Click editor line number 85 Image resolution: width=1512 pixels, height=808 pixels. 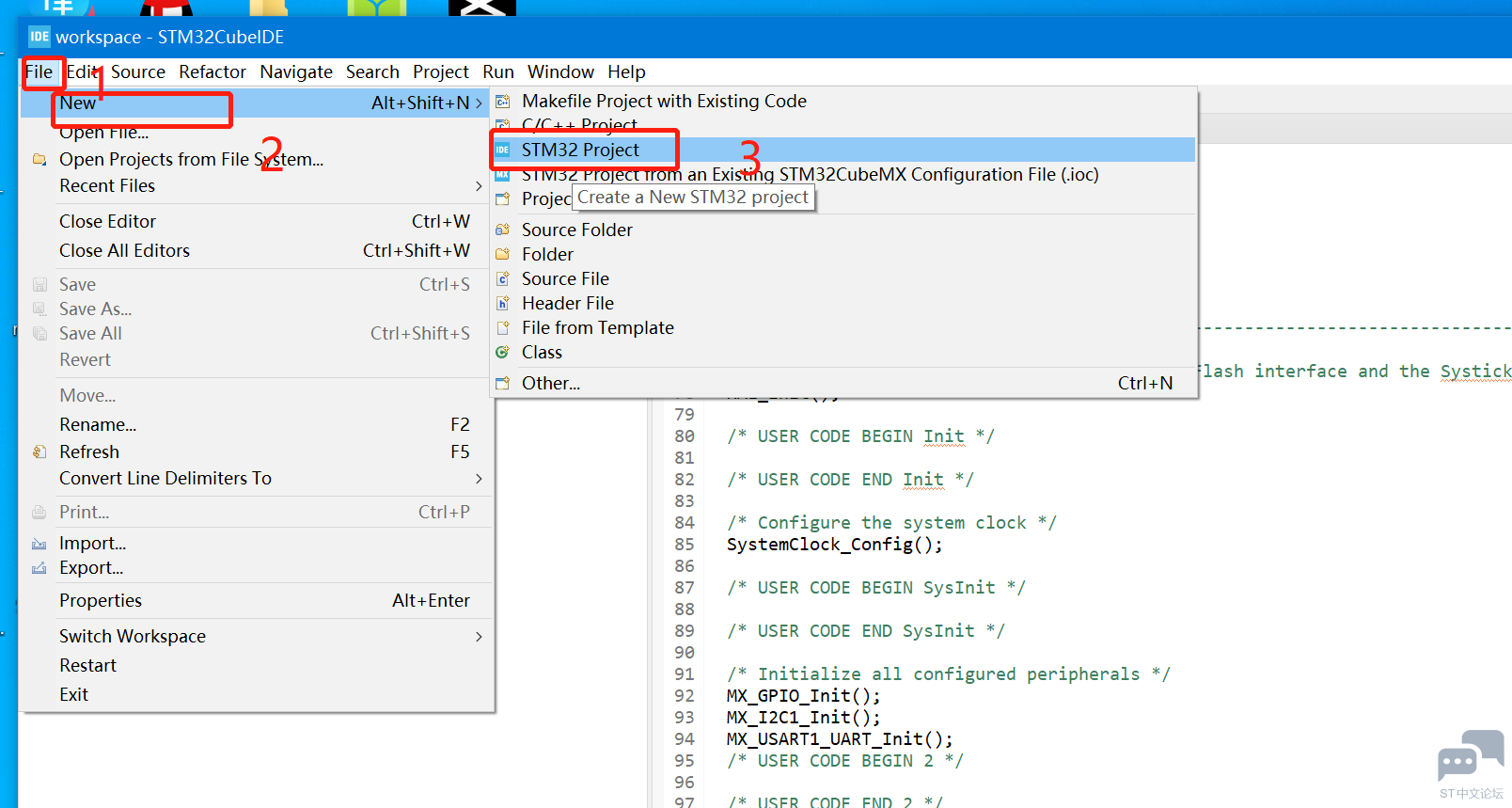[x=685, y=545]
